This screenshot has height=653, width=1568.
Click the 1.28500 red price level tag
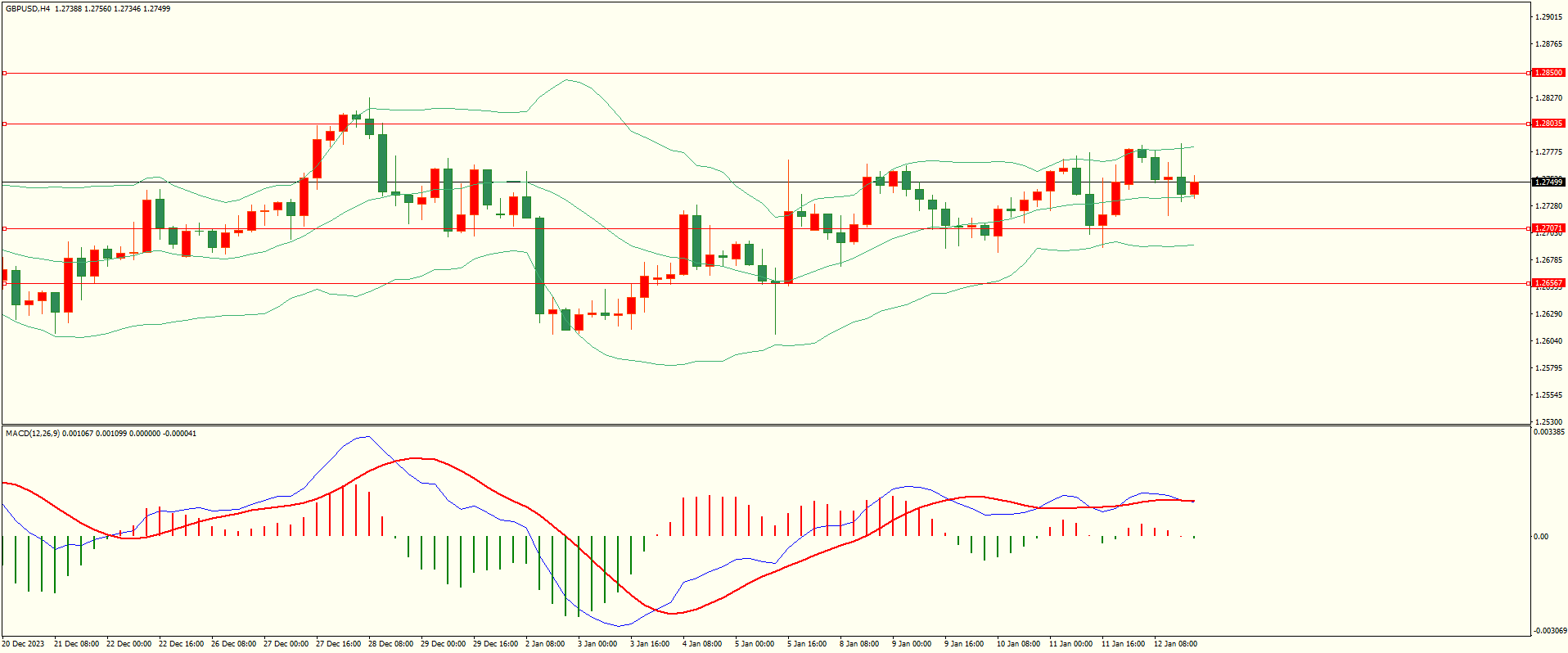pos(1548,73)
